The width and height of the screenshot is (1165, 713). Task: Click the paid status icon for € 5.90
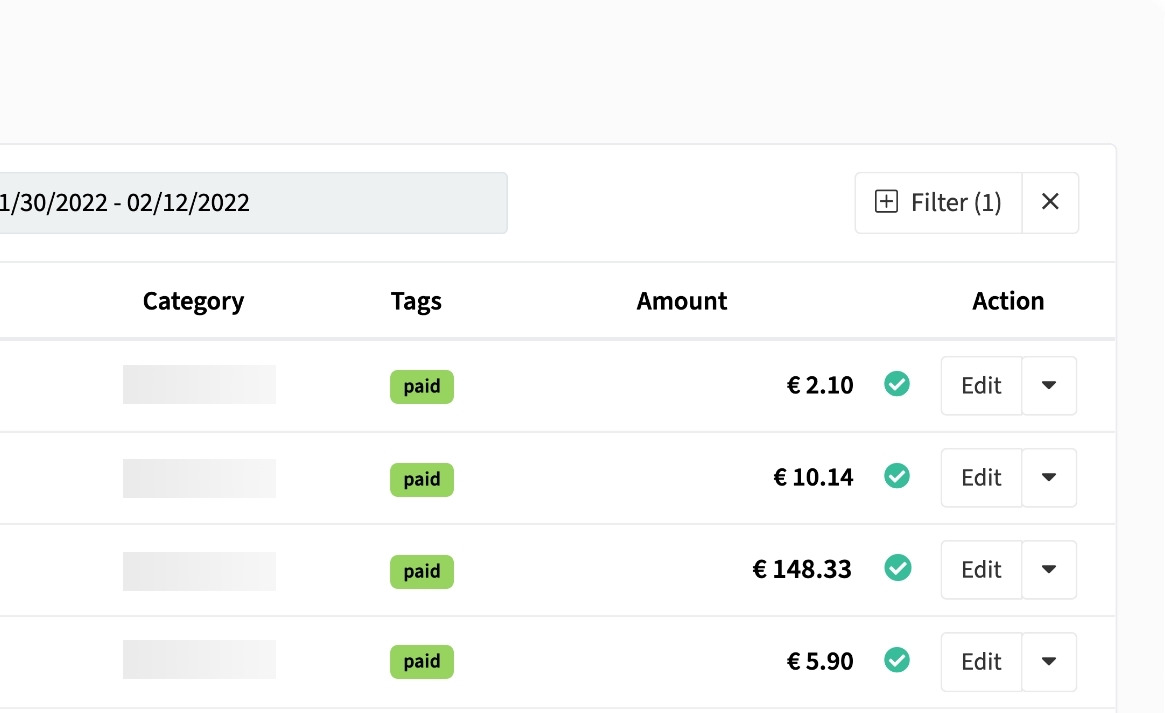[x=897, y=661]
